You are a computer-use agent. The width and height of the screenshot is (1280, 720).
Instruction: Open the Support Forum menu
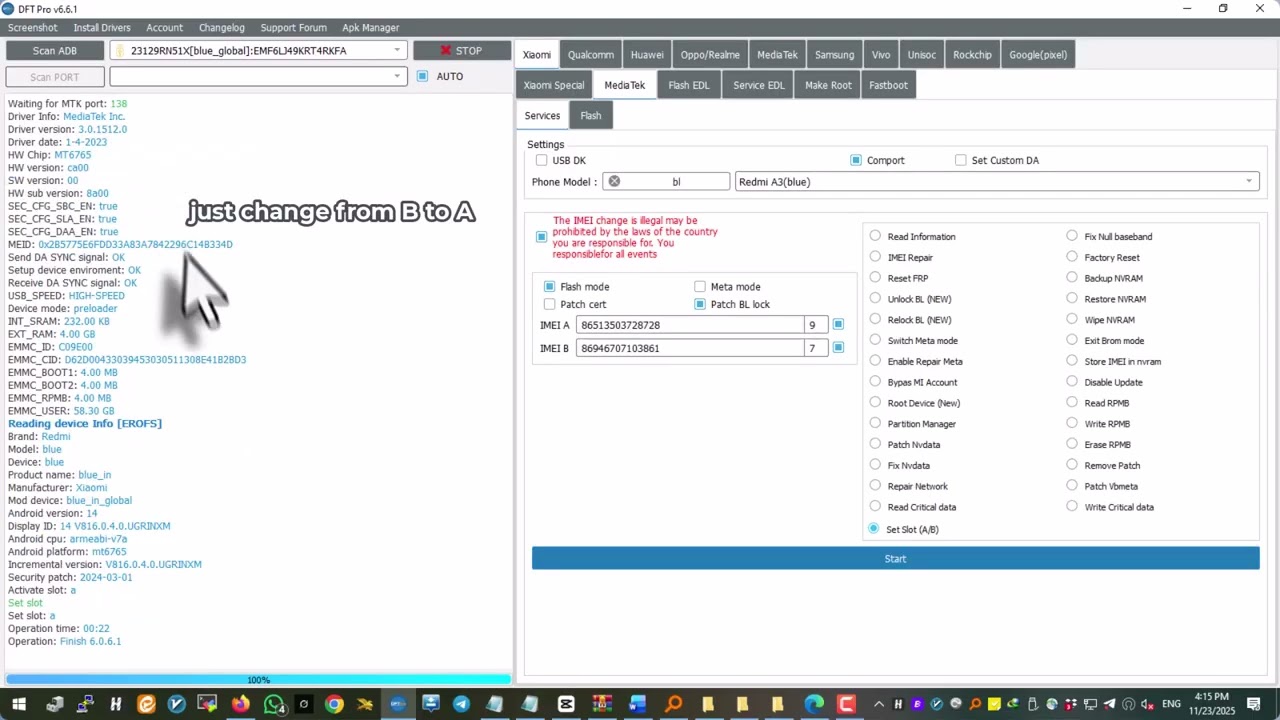(x=293, y=27)
